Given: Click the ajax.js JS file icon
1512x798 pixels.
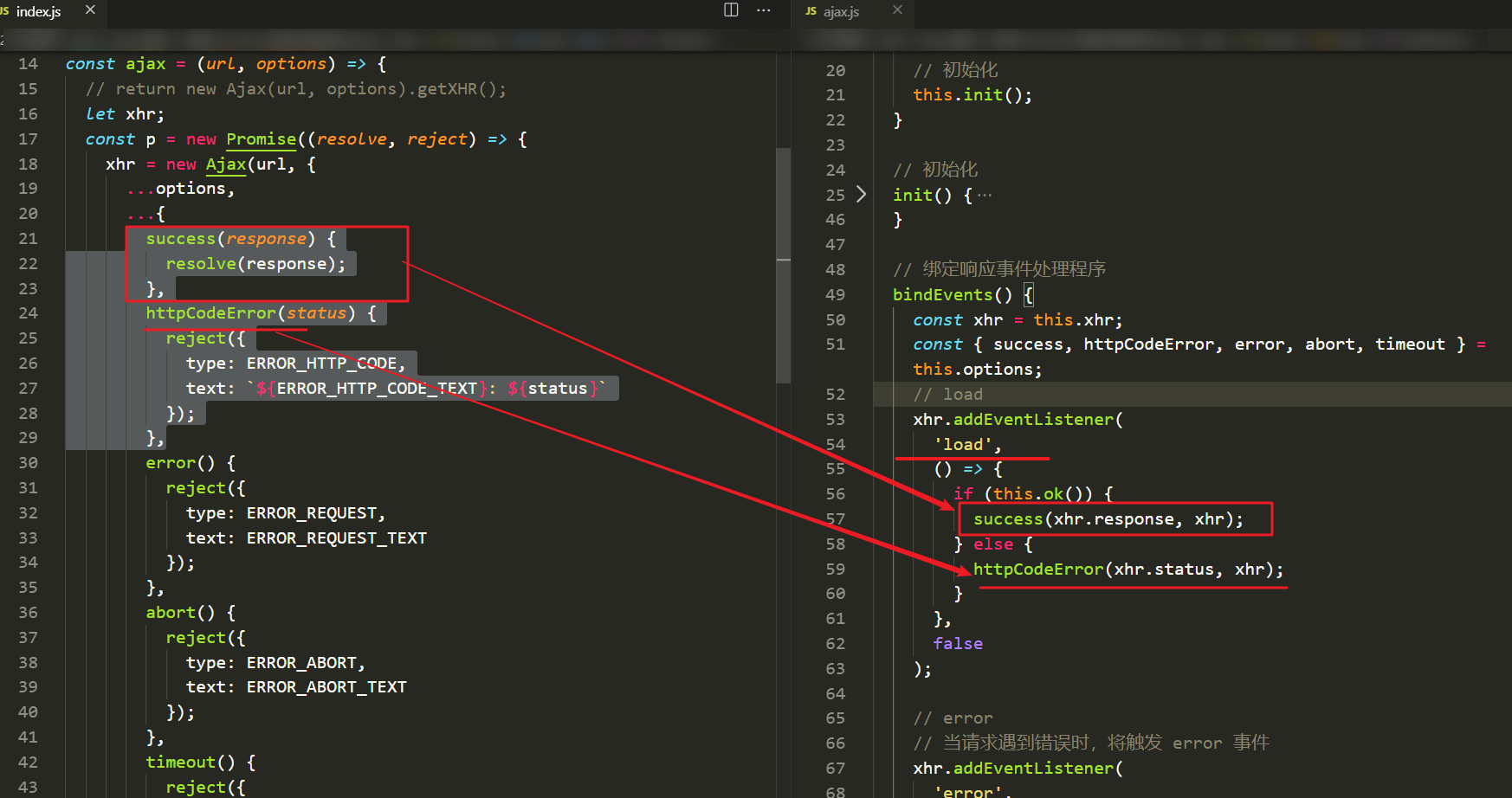Looking at the screenshot, I should pyautogui.click(x=811, y=11).
